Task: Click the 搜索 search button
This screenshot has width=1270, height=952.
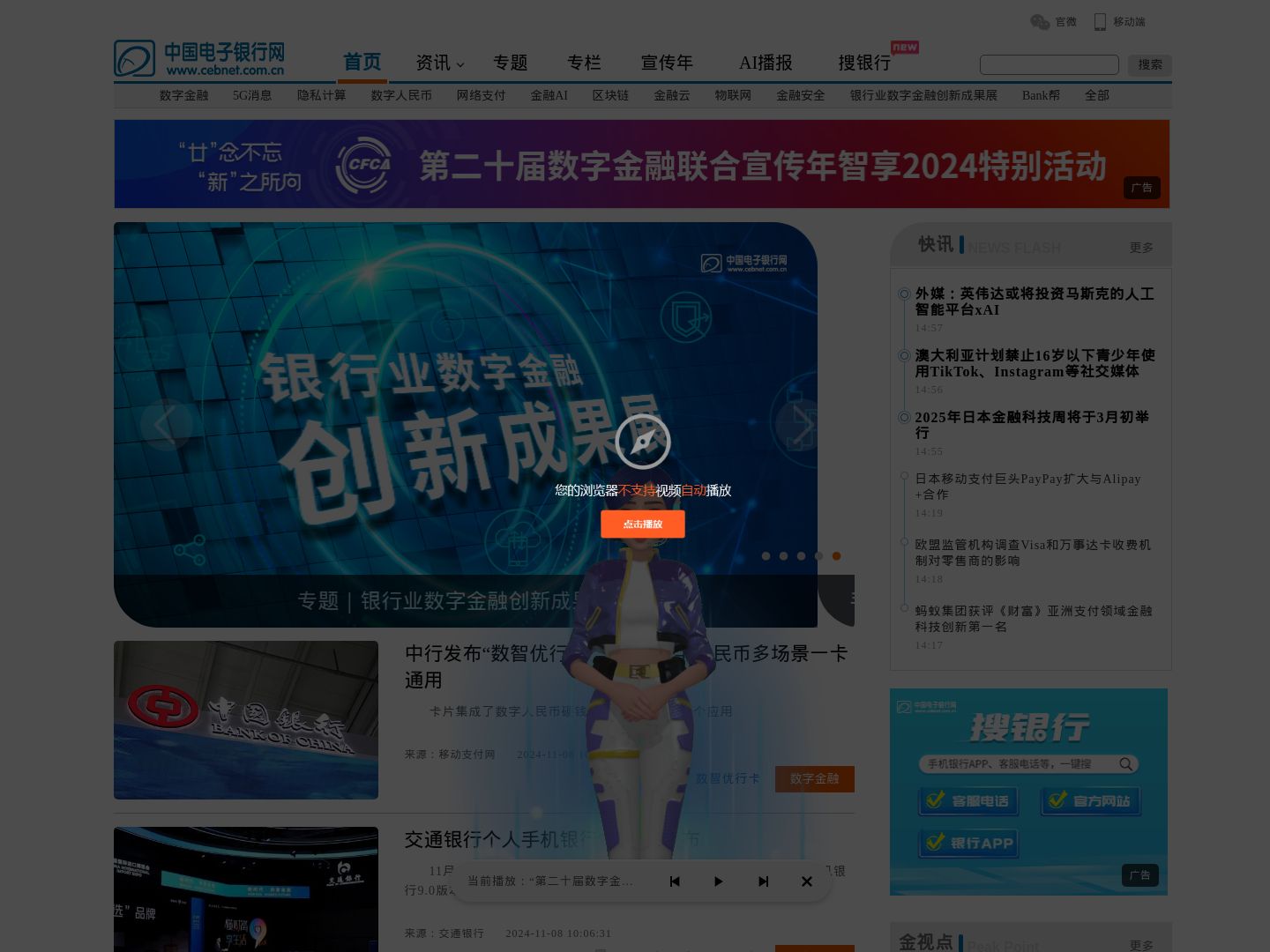Action: (1150, 64)
